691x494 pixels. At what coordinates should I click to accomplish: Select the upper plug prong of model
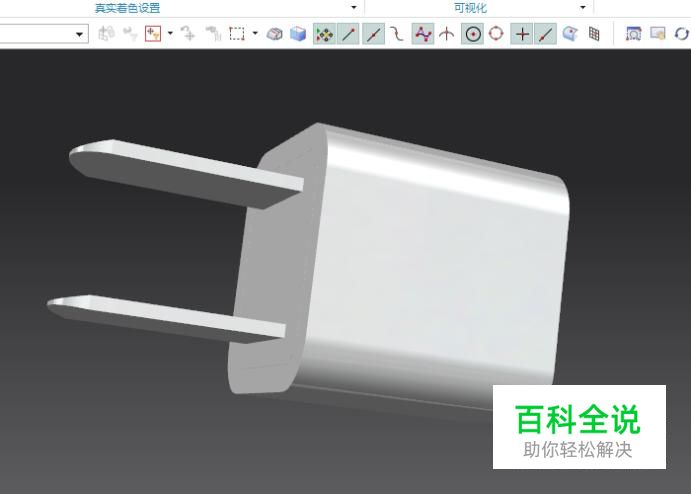(x=185, y=173)
